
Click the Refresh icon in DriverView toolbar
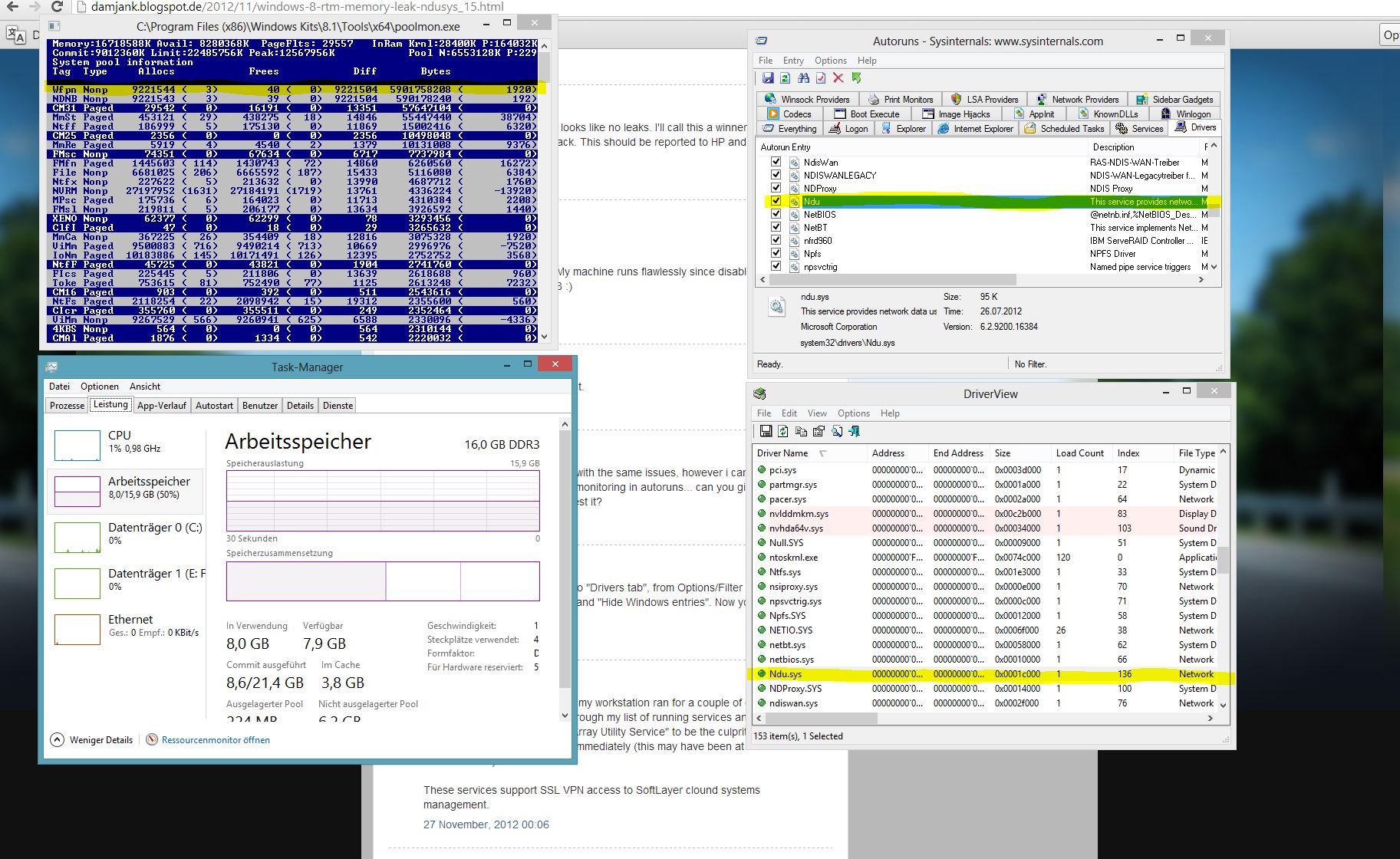783,432
